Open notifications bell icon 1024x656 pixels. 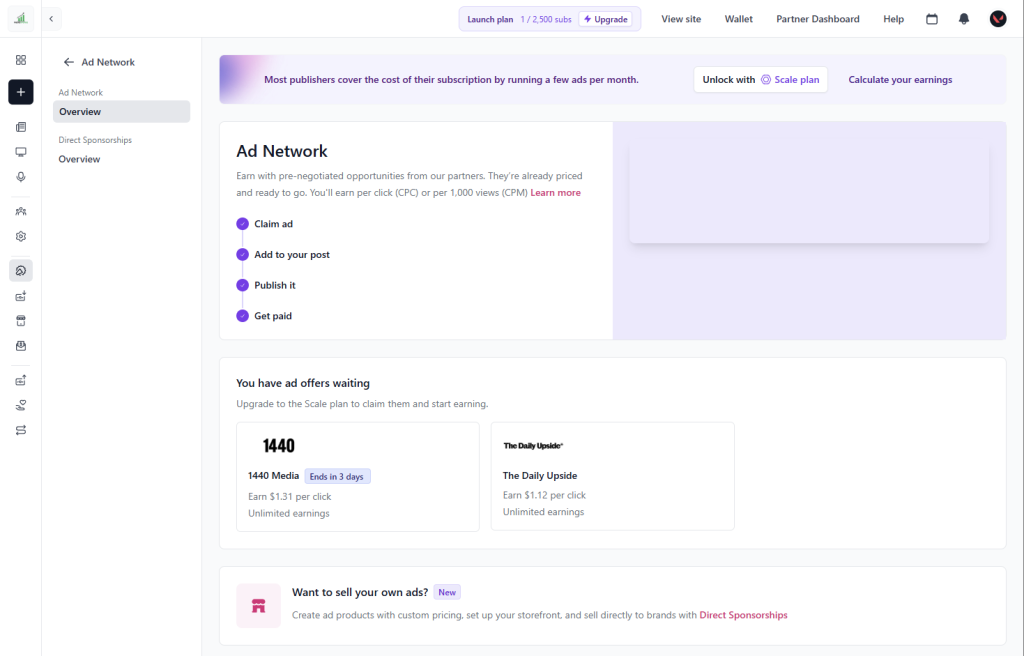click(x=964, y=19)
